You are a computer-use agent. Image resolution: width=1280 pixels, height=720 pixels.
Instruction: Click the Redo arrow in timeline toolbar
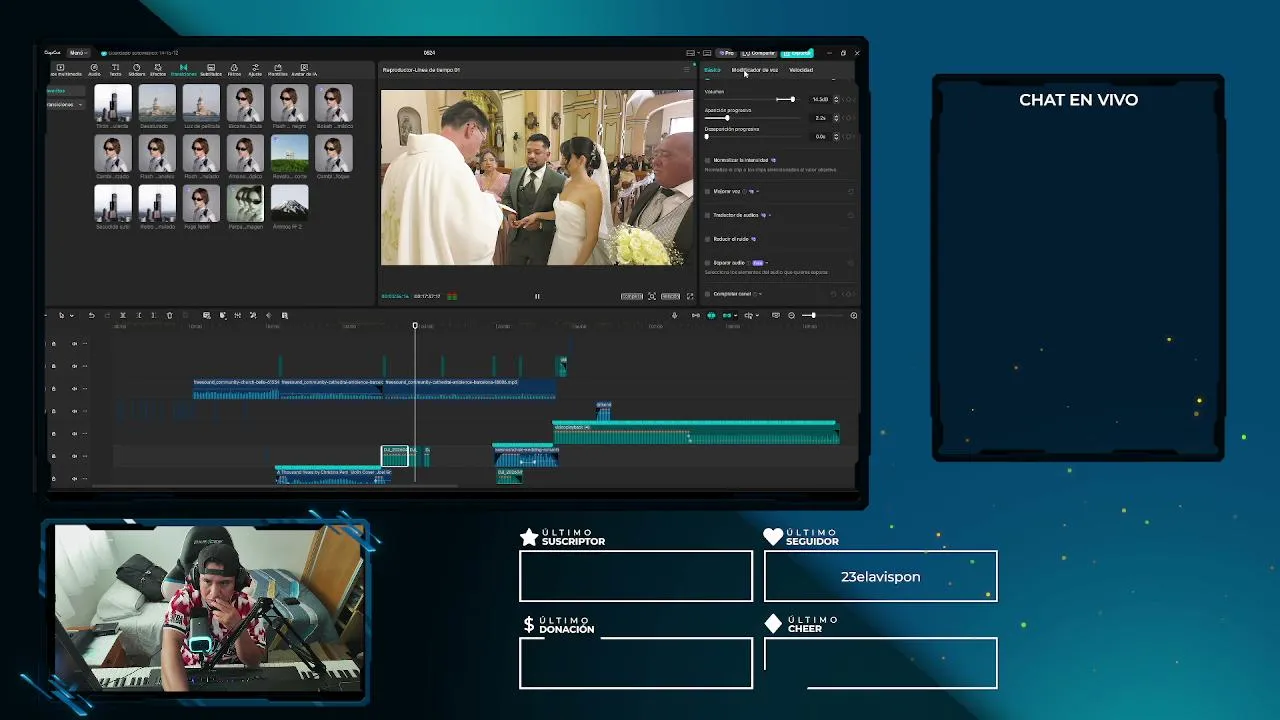[x=106, y=316]
